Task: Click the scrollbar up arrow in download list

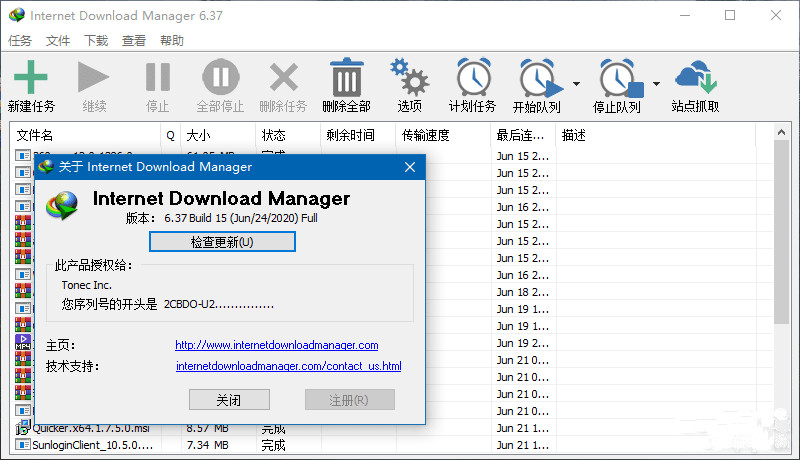Action: tap(781, 132)
